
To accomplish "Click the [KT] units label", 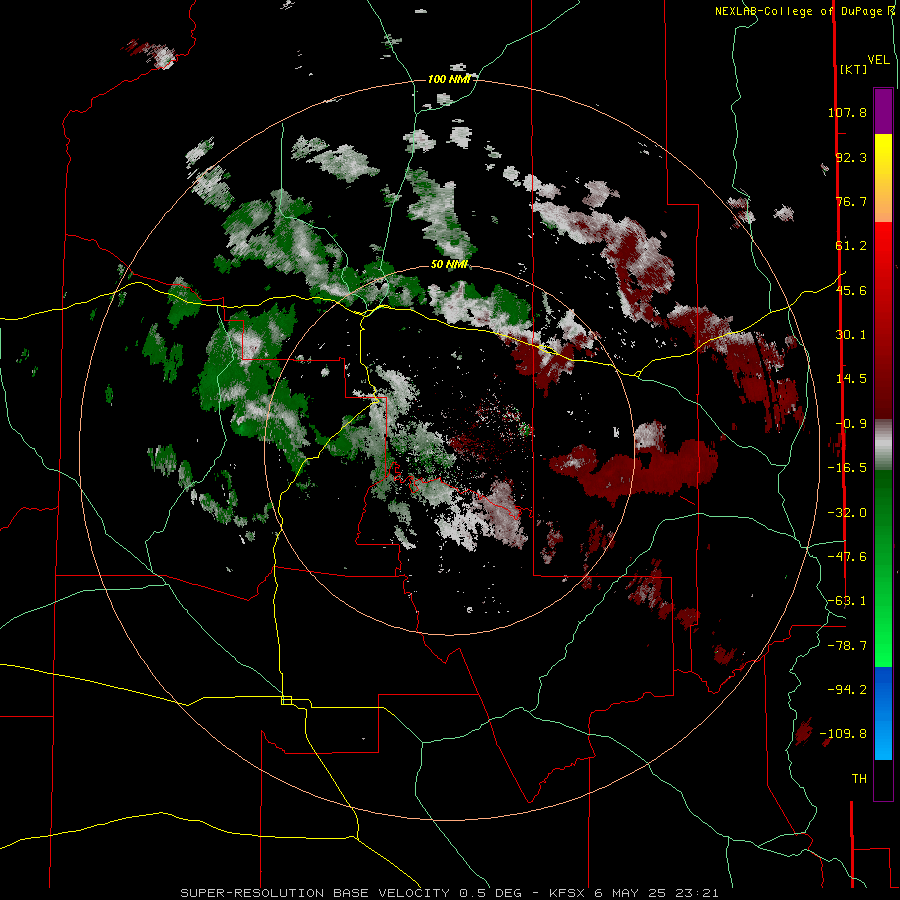I will pyautogui.click(x=854, y=69).
